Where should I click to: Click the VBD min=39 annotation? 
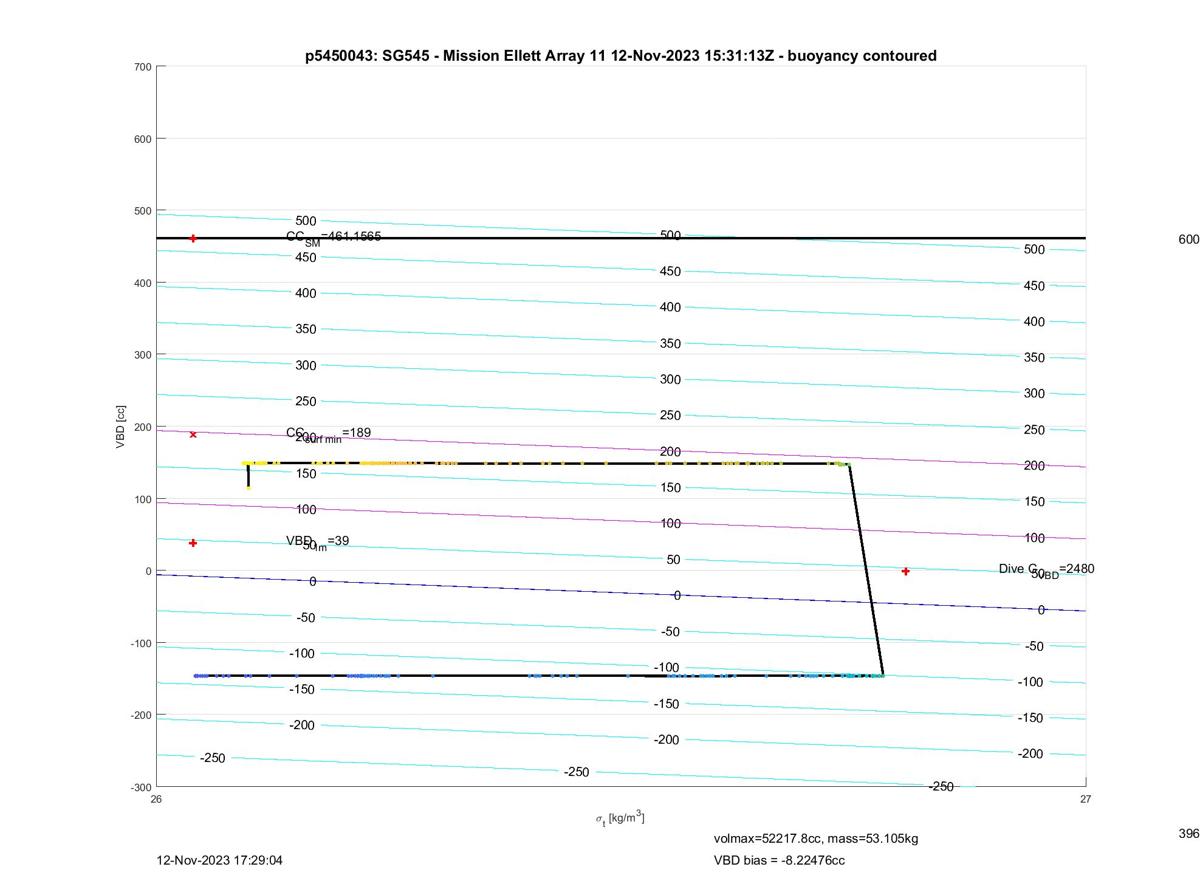coord(317,542)
